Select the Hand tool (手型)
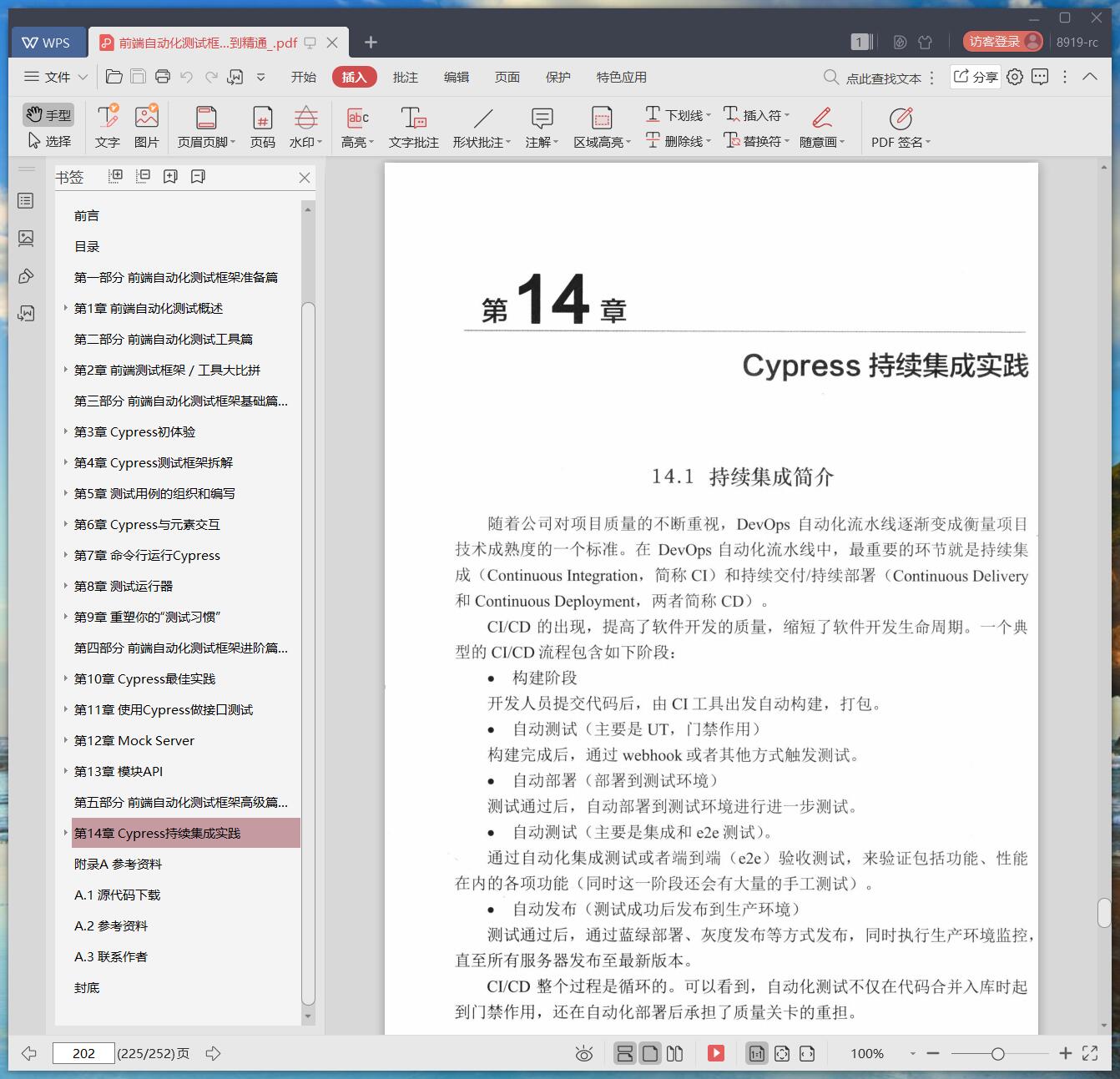The width and height of the screenshot is (1120, 1079). coord(48,115)
